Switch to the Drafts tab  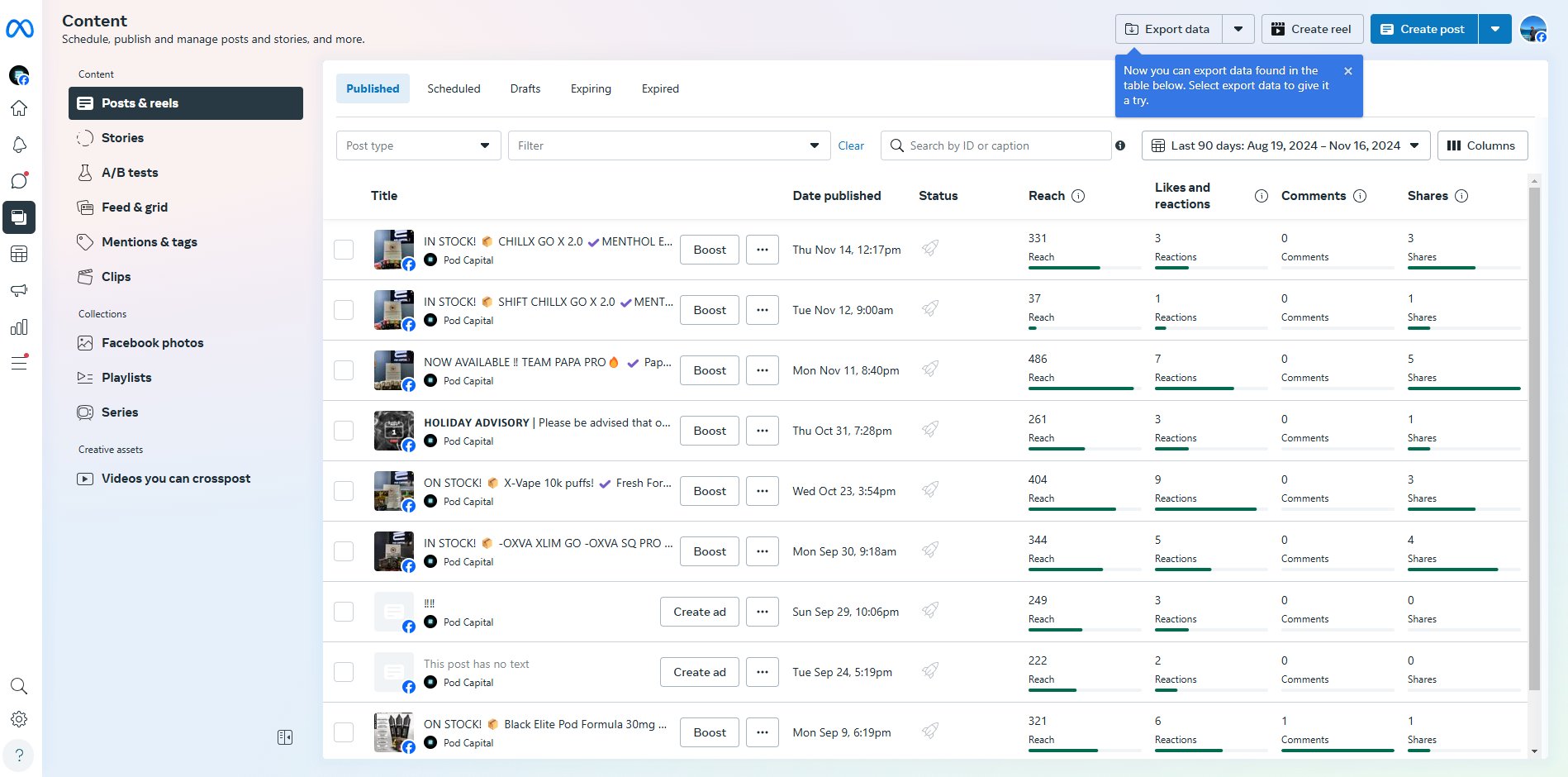pos(525,88)
